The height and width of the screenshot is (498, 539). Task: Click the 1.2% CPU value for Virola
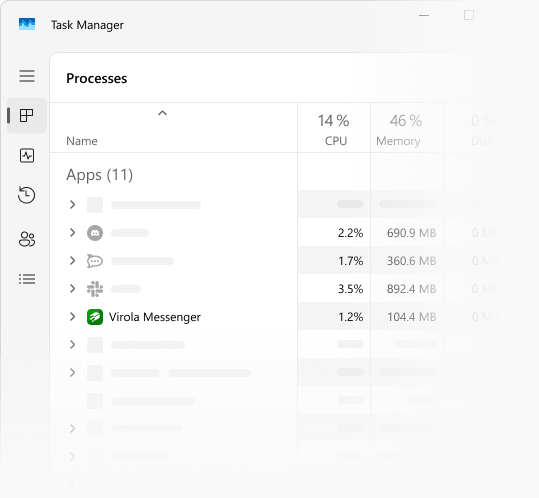(x=350, y=317)
